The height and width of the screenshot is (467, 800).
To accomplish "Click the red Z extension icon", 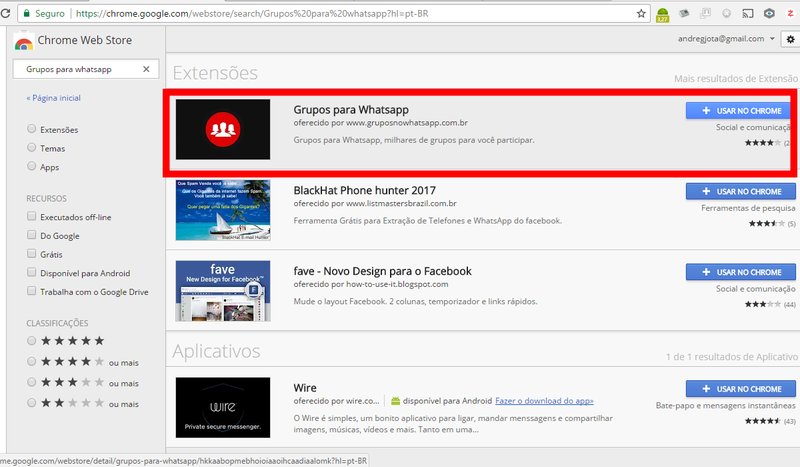I will [x=790, y=13].
